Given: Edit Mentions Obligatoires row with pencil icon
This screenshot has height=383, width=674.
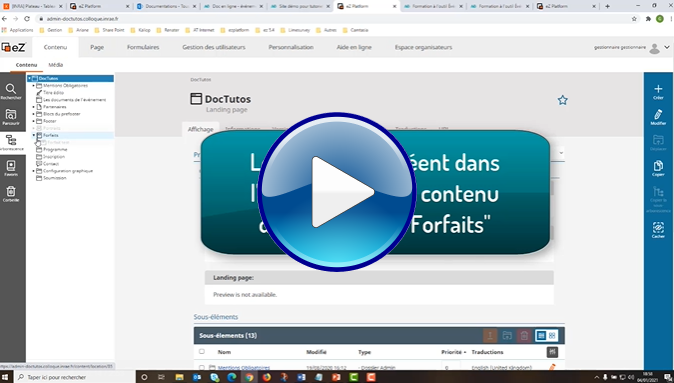Looking at the screenshot, I should 552,367.
